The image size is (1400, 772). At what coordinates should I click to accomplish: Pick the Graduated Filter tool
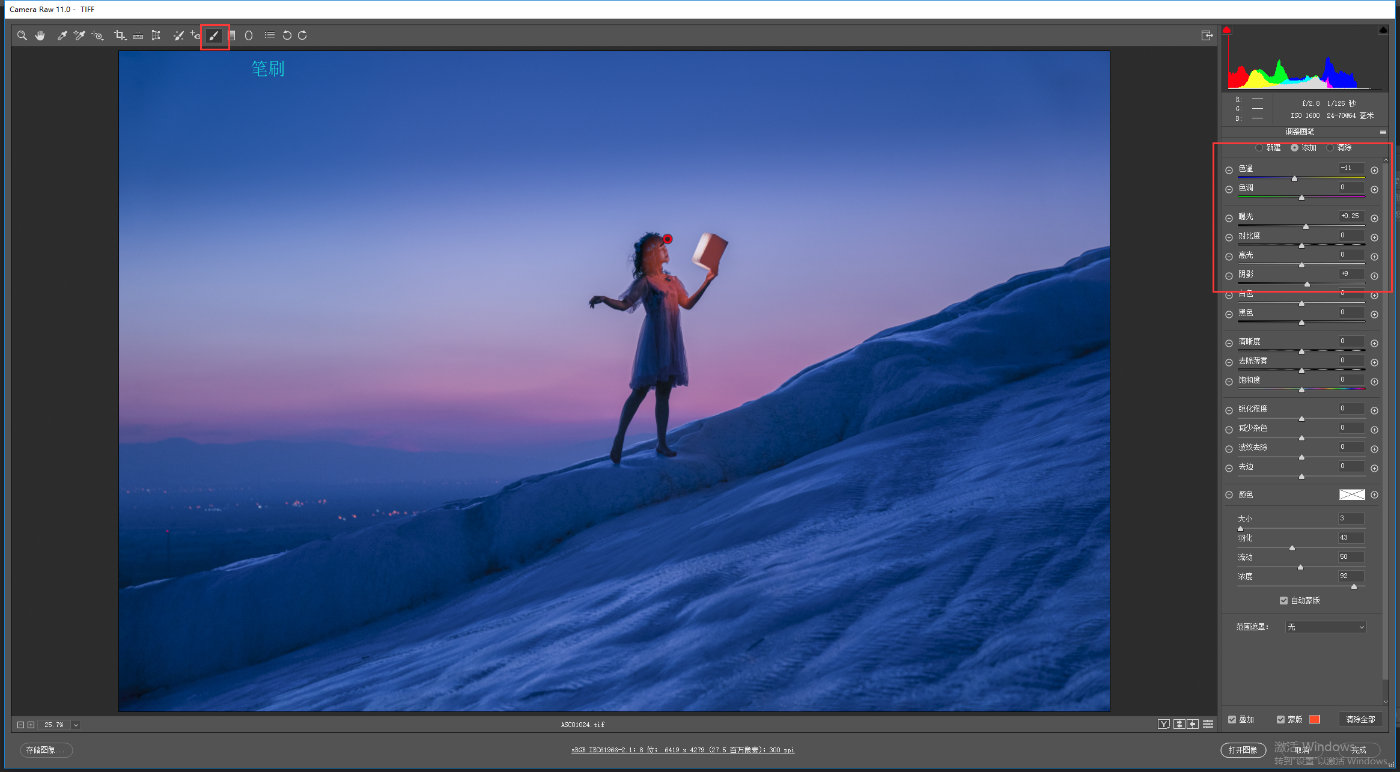pos(232,36)
